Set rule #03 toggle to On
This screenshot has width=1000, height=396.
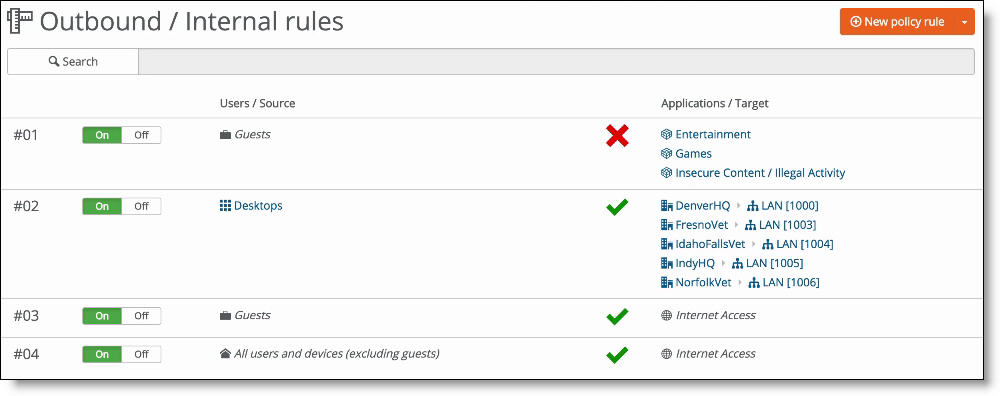102,316
